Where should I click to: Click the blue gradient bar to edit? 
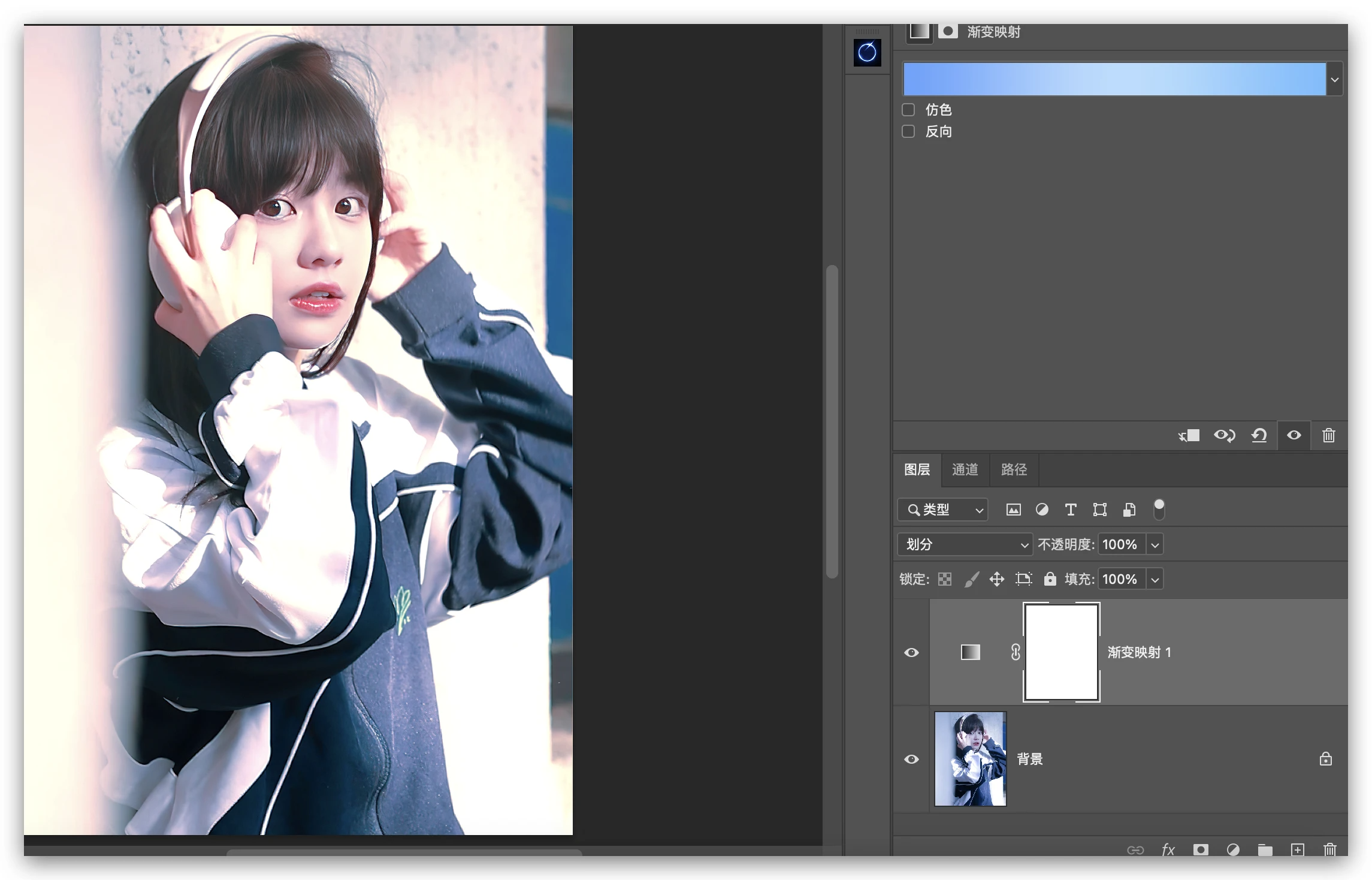coord(1114,79)
